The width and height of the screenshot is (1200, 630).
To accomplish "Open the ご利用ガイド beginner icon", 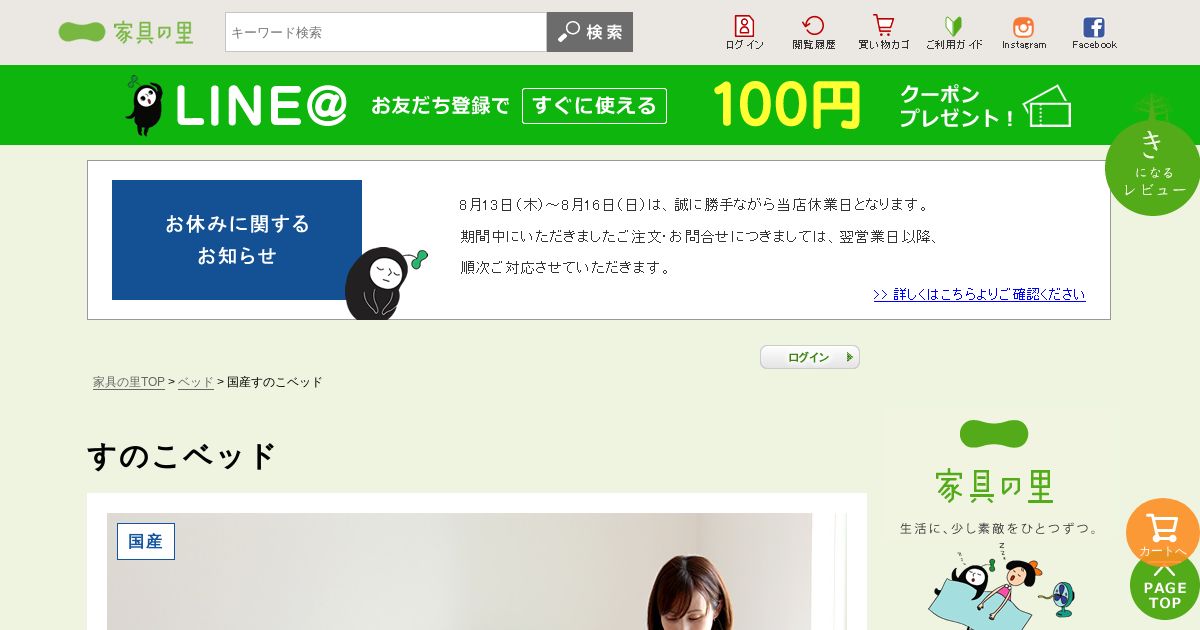I will pyautogui.click(x=954, y=32).
